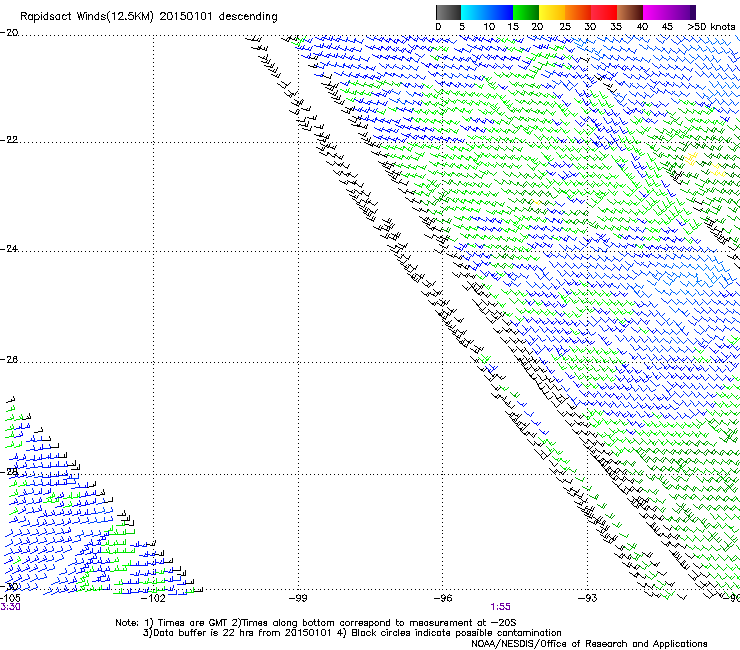Screen dimensions: 740x650
Task: Click the red 30-35 knots legend segment
Action: point(604,12)
